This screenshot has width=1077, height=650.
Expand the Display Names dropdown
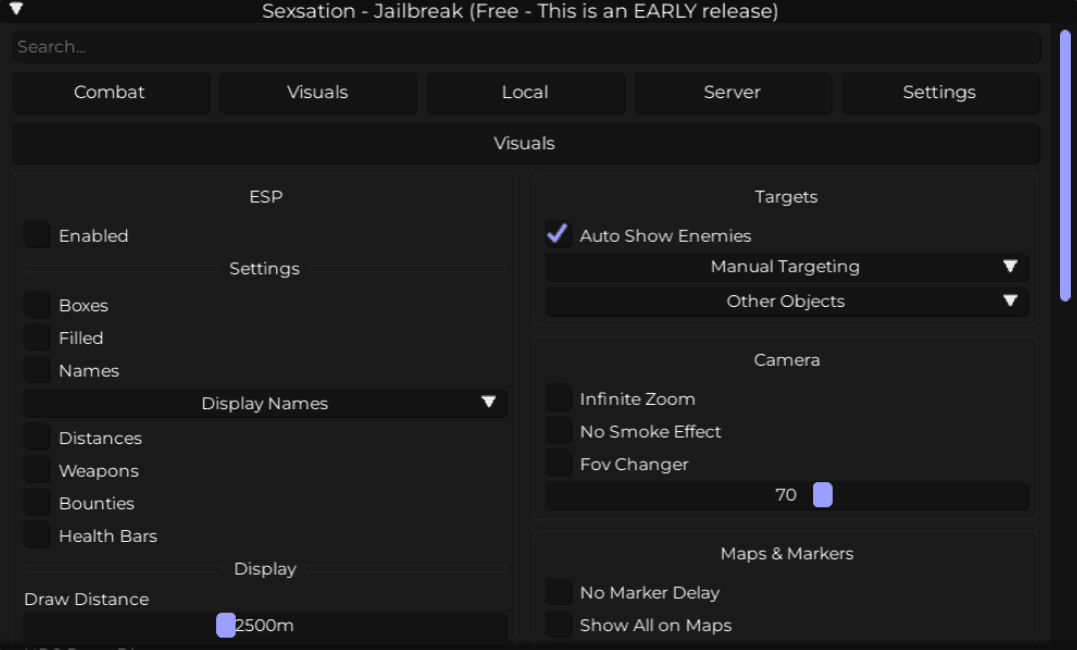265,403
